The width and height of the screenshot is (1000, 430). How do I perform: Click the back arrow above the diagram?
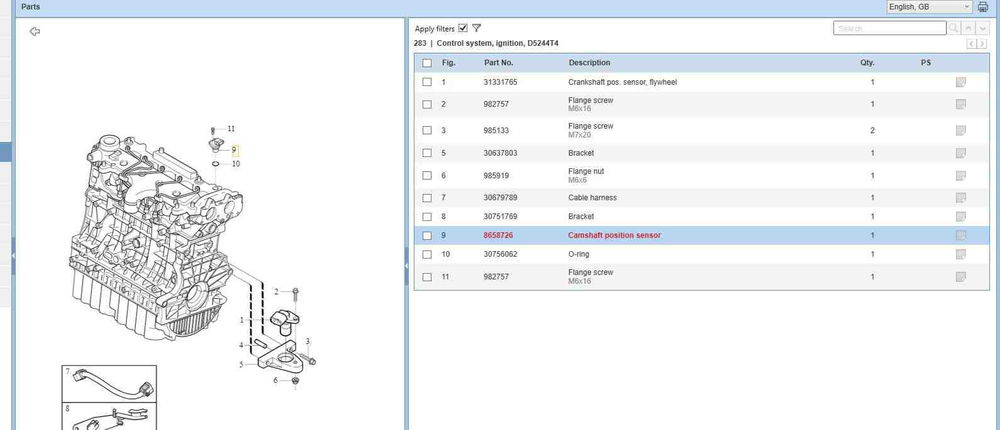tap(35, 31)
